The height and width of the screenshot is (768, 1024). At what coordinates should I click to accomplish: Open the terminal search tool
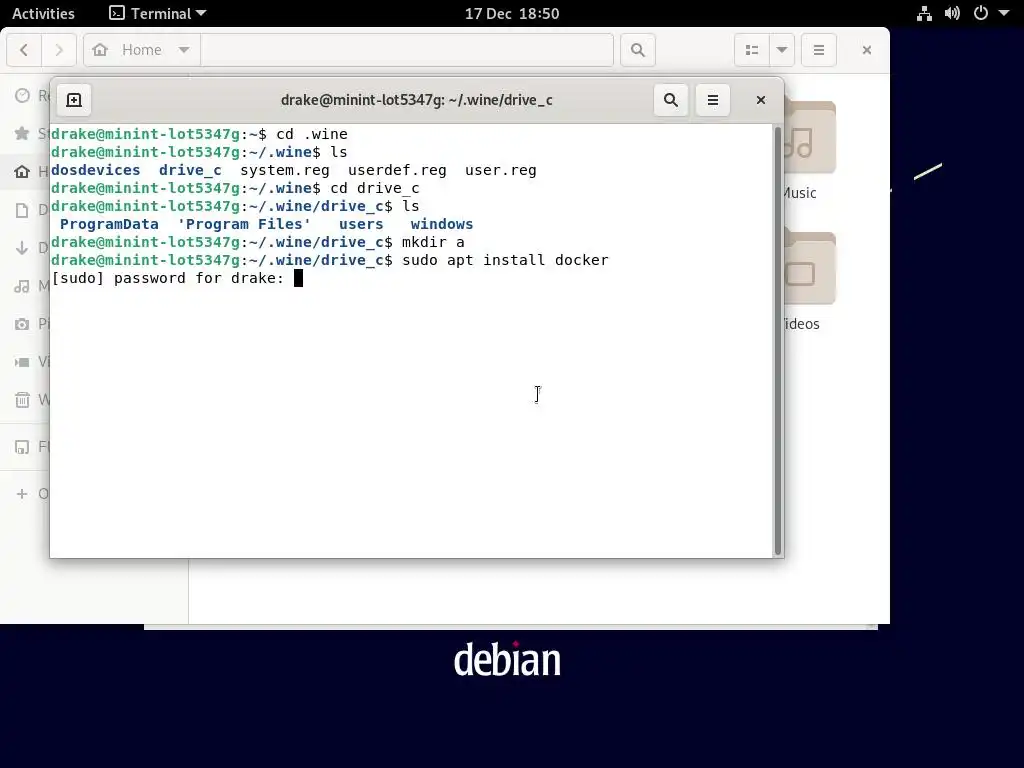coord(671,100)
